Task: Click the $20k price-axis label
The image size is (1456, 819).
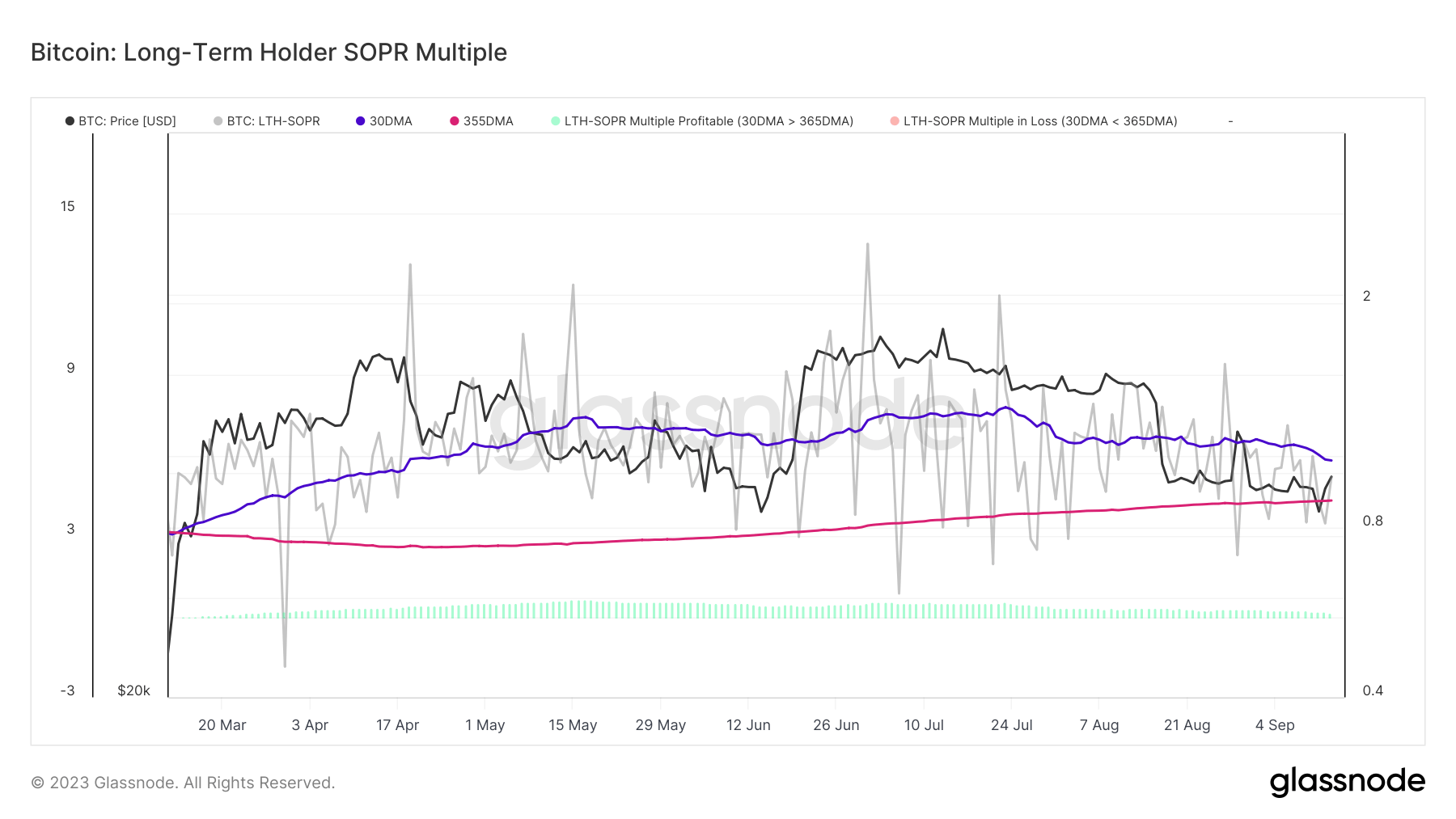Action: (133, 690)
